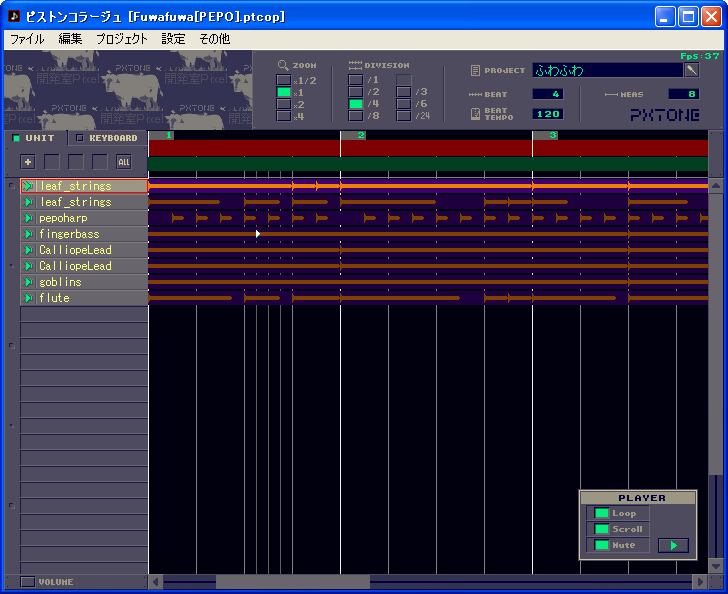This screenshot has height=594, width=728.
Task: Click the PXTONE logo
Action: (x=665, y=115)
